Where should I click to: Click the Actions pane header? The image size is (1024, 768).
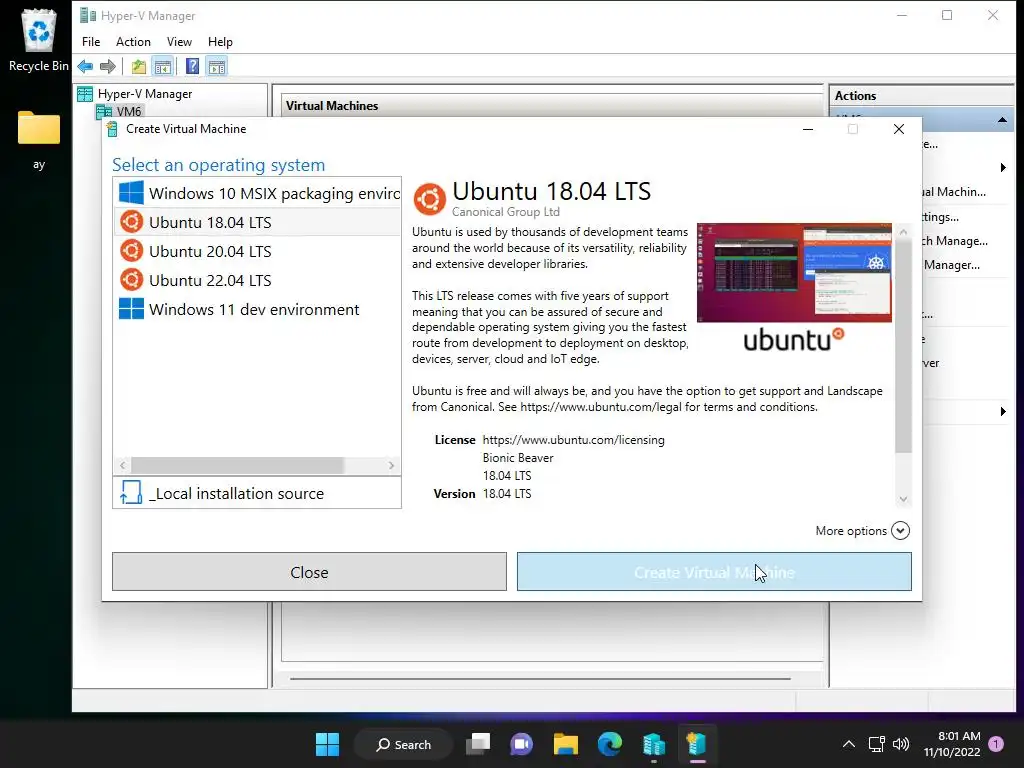point(922,95)
